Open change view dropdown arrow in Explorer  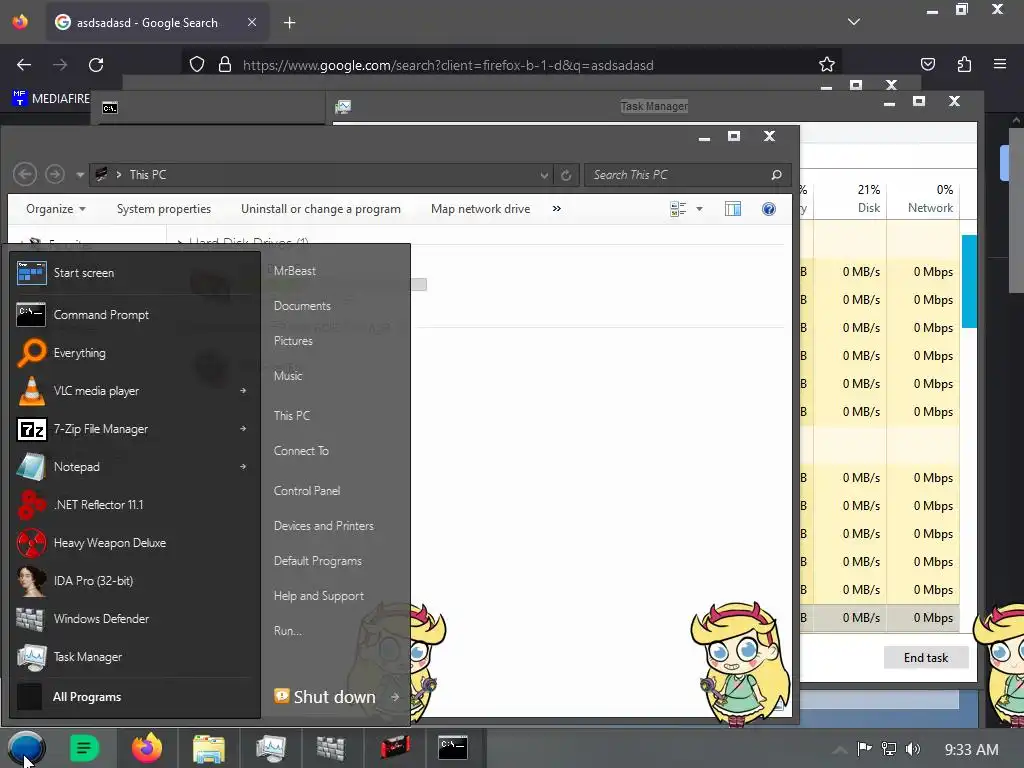pyautogui.click(x=699, y=209)
